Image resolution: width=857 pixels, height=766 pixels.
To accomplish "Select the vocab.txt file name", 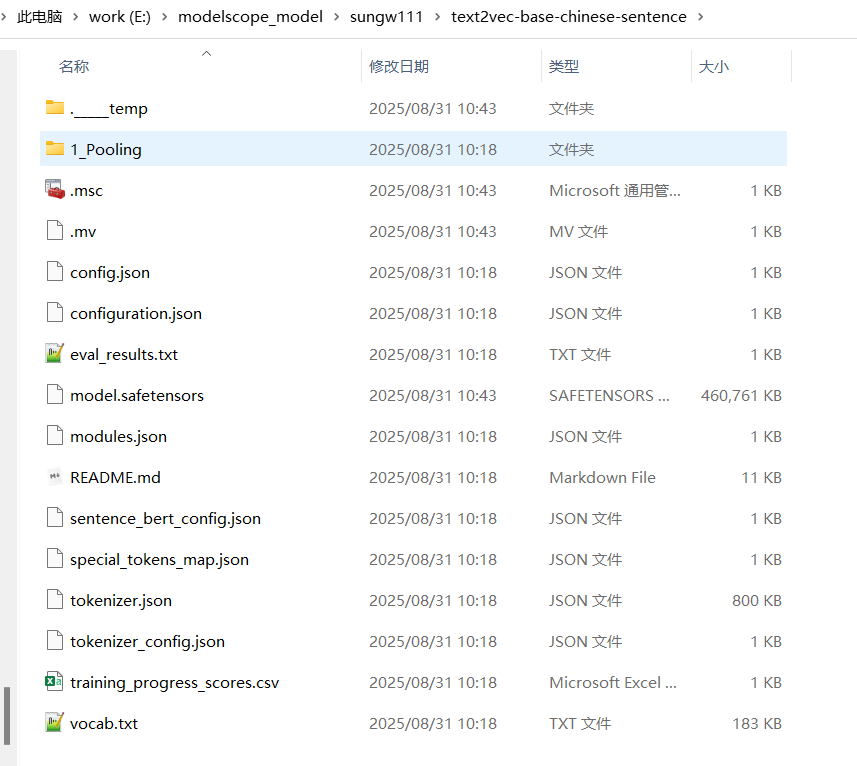I will click(104, 723).
